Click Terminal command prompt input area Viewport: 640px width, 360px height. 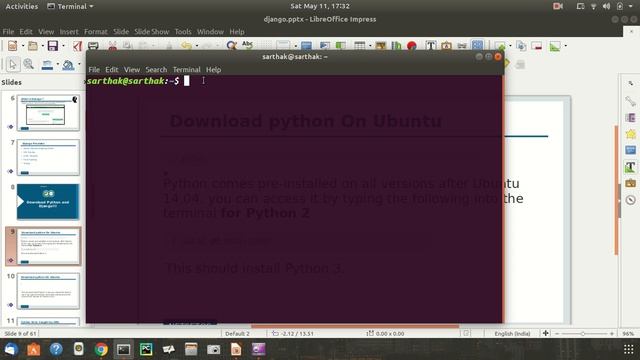click(x=187, y=81)
